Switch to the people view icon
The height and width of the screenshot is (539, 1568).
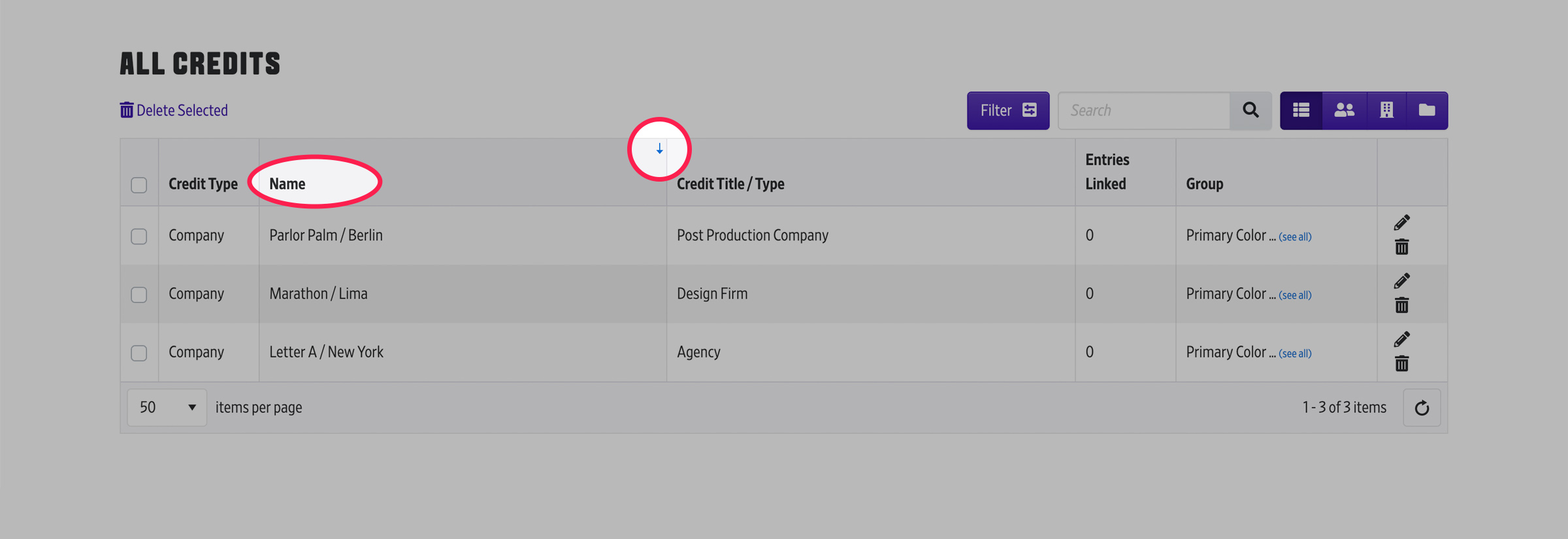[x=1343, y=110]
